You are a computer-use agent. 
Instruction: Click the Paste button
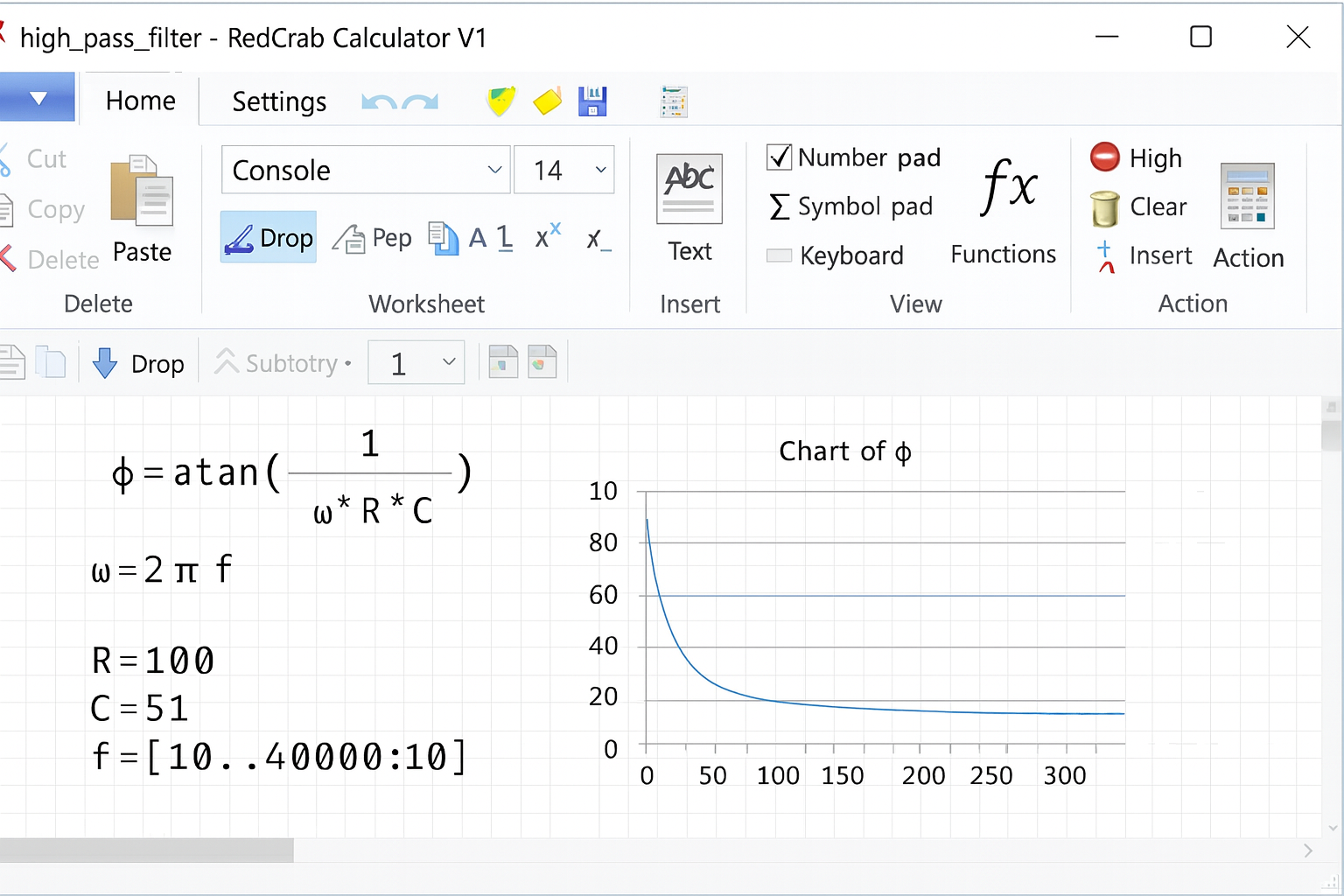point(141,210)
